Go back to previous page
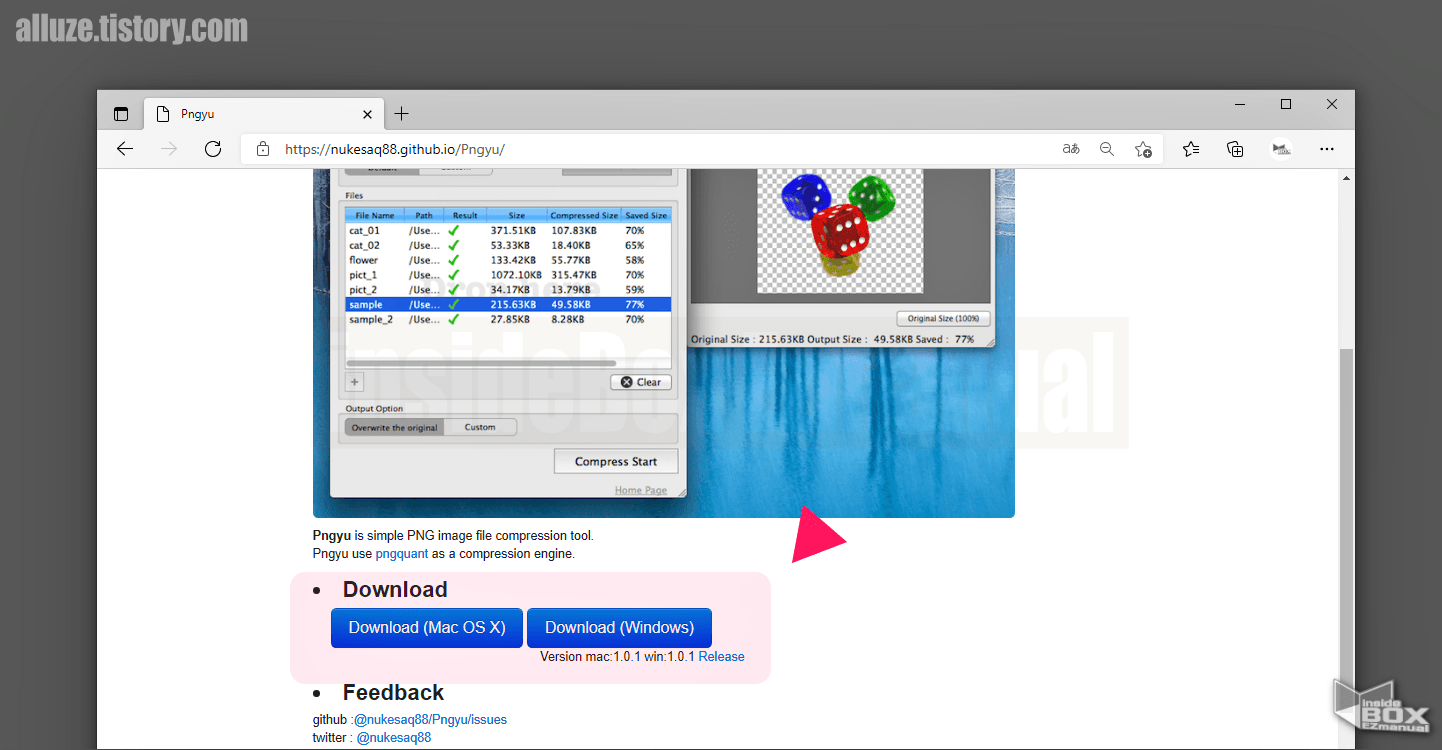 (x=124, y=149)
